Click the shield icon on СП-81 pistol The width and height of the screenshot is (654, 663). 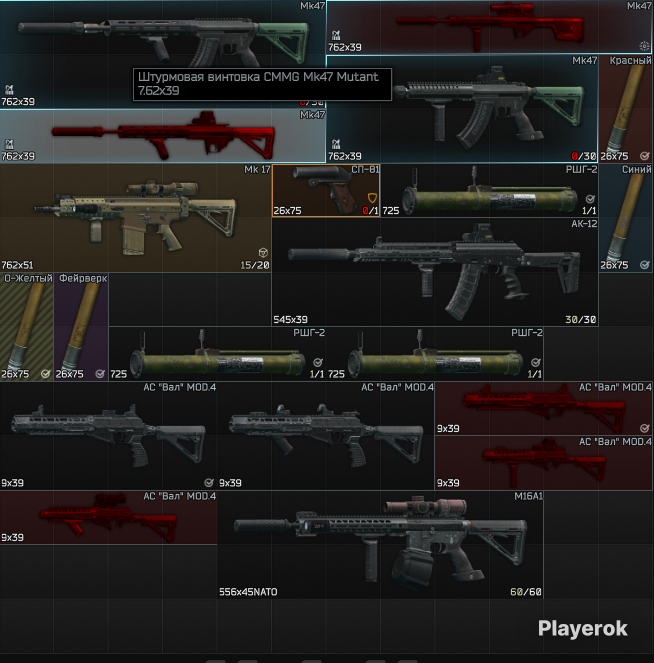(x=372, y=198)
